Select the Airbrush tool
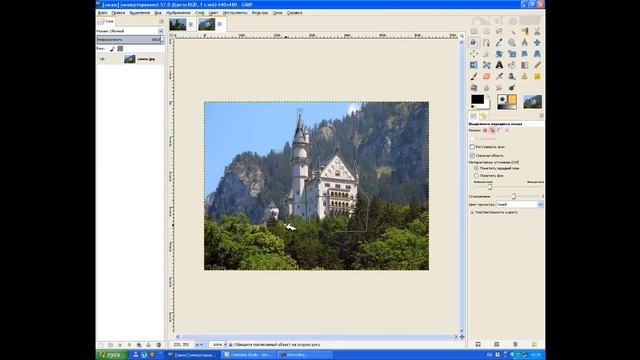 [x=499, y=76]
